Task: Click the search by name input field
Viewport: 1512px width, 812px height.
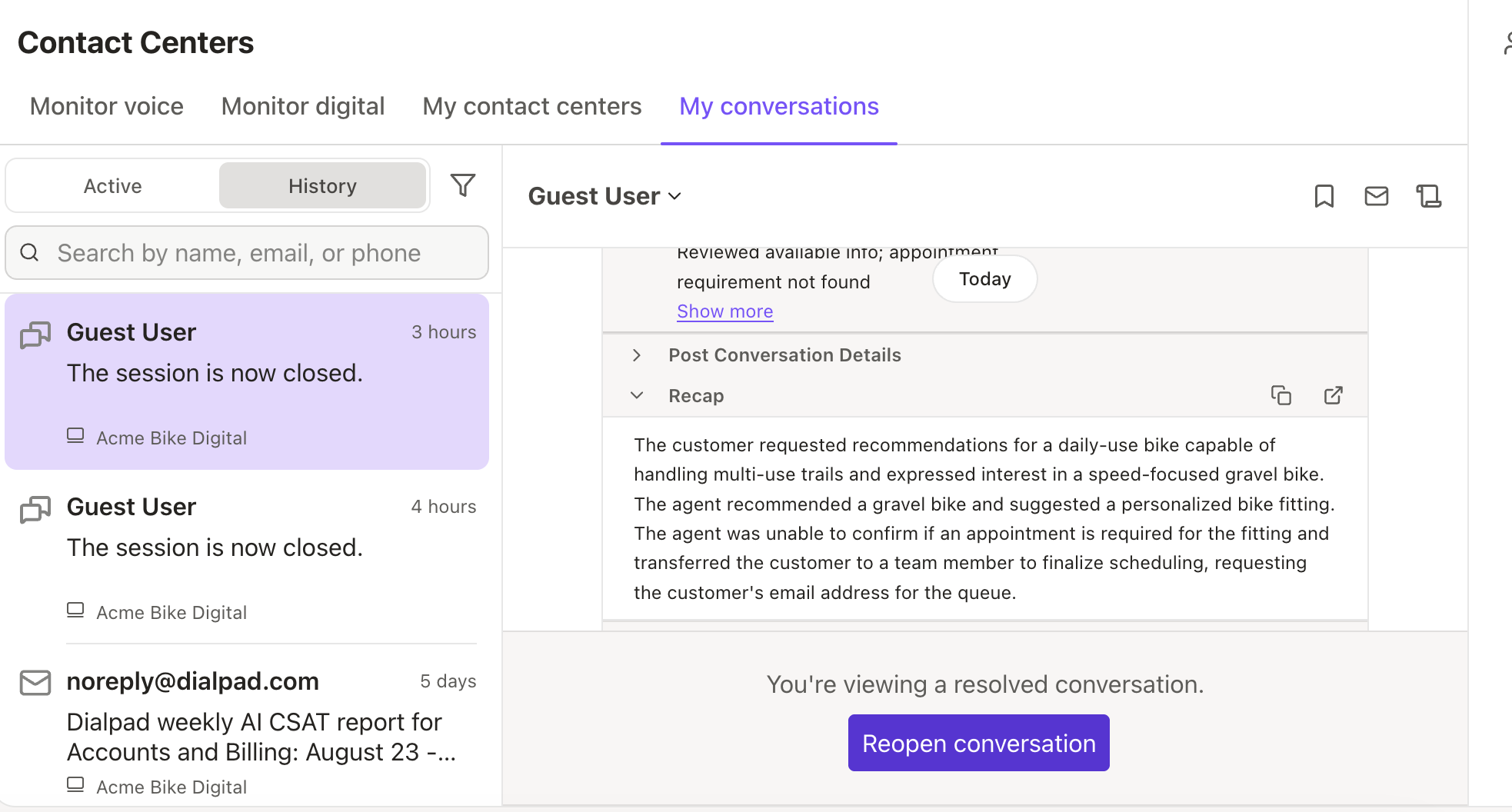Action: pos(247,252)
